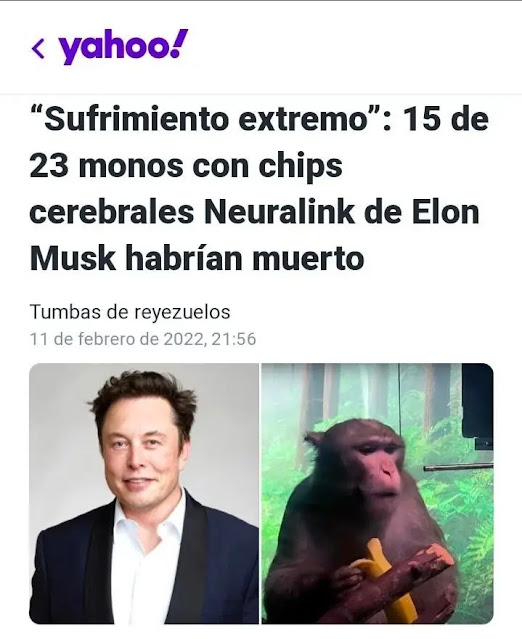Open the monkey photo

coord(377,493)
